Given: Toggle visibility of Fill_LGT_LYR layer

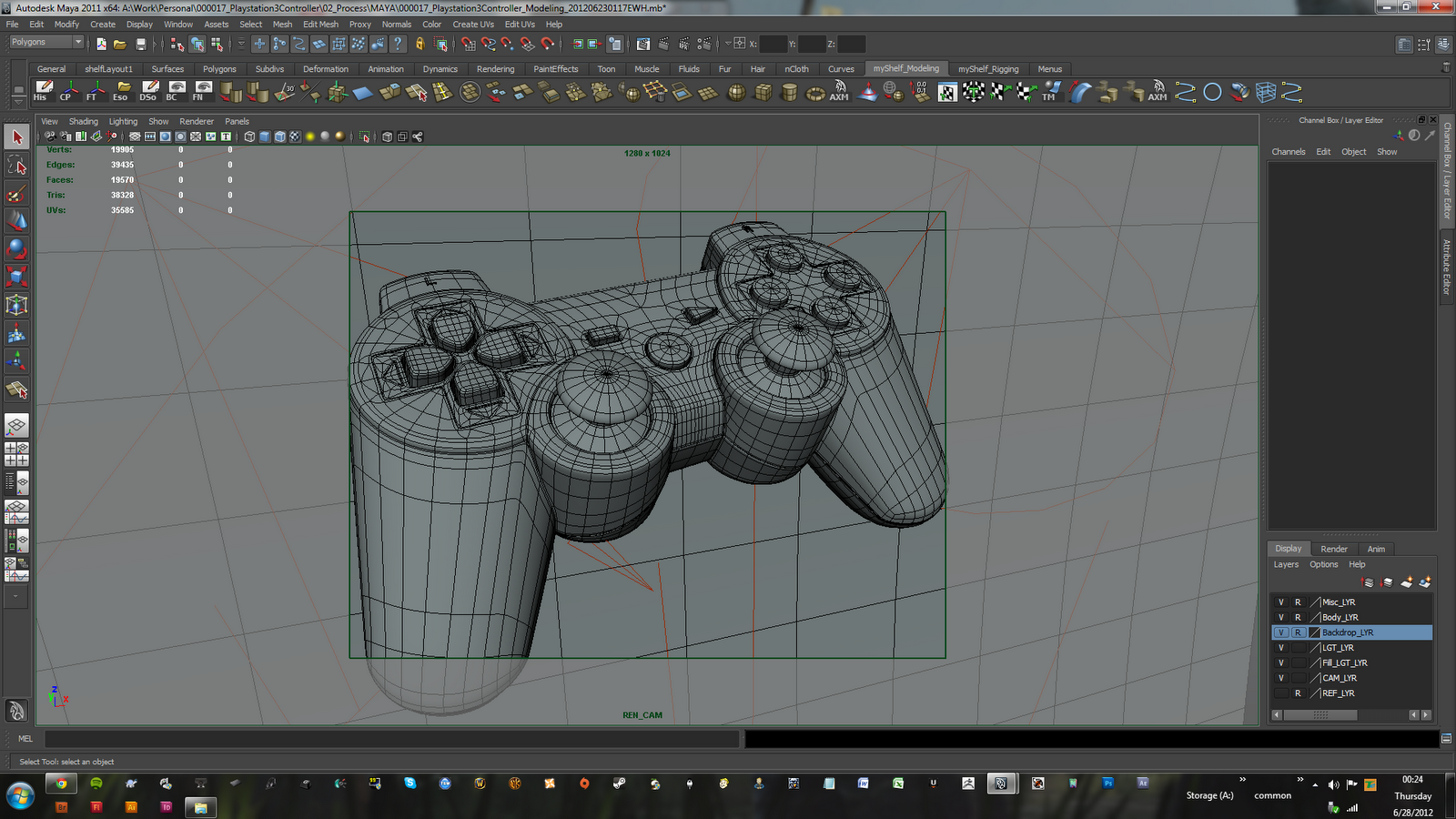Looking at the screenshot, I should [1281, 662].
